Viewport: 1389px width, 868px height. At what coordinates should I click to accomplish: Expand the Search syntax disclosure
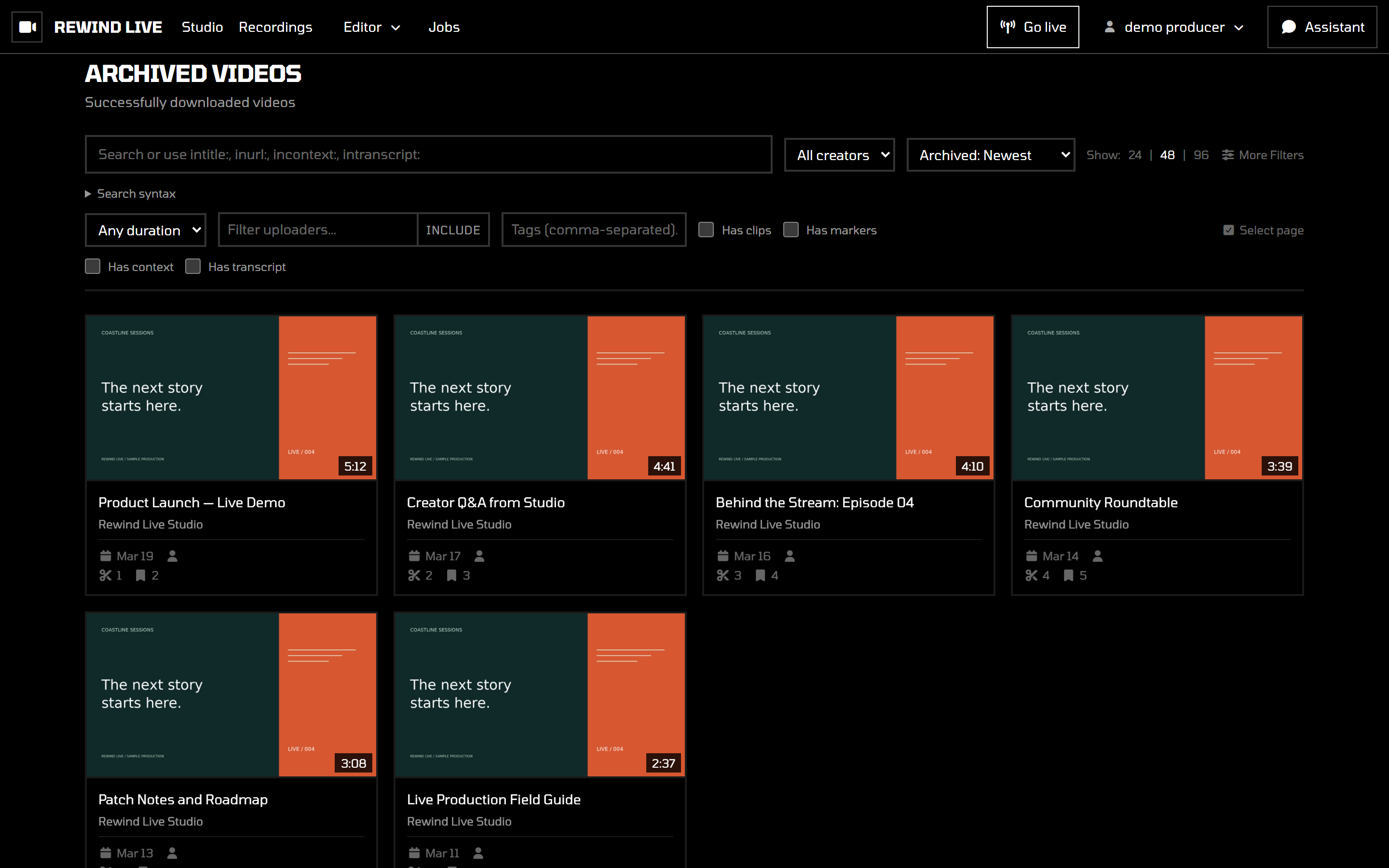(x=130, y=194)
